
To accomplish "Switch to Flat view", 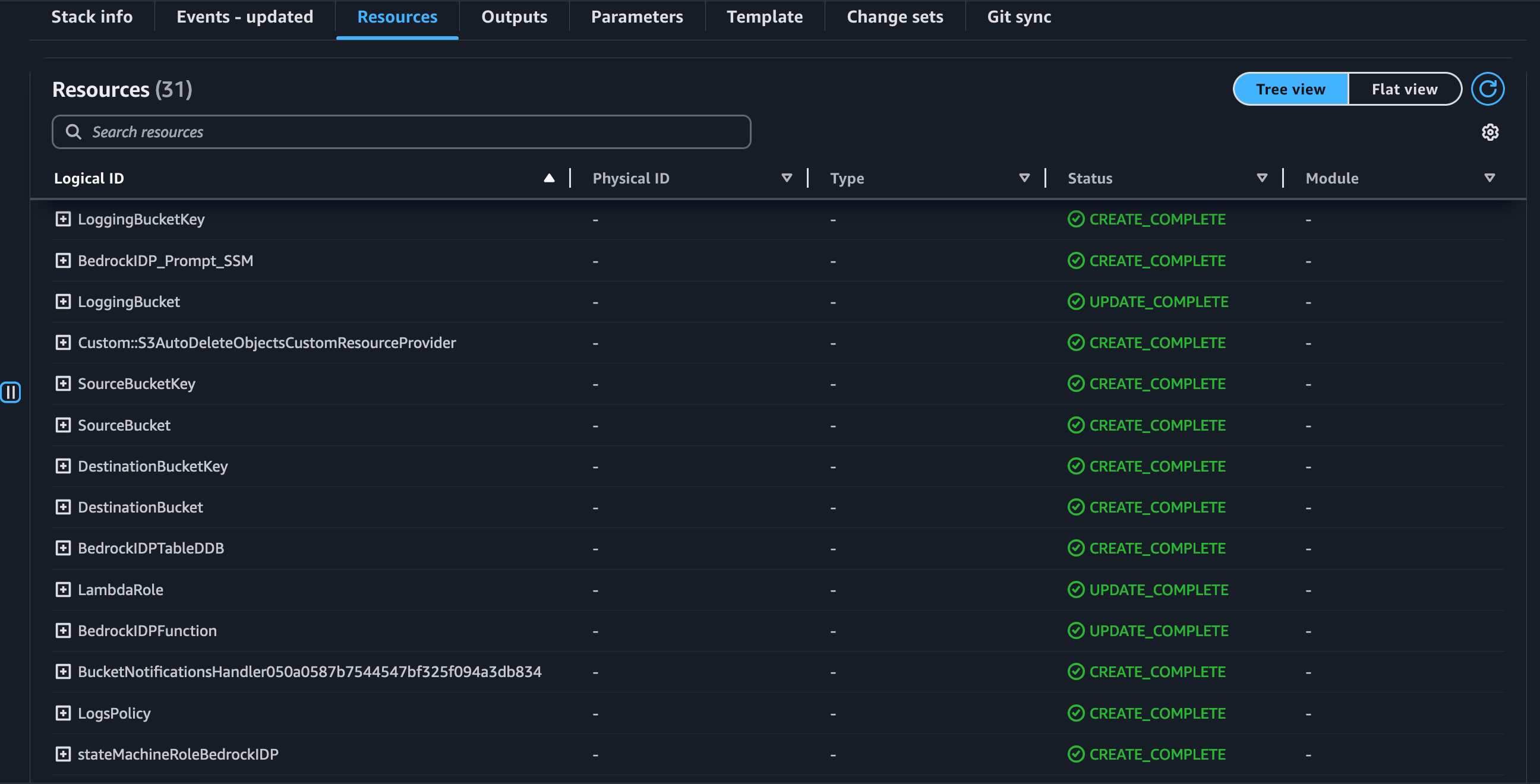I will 1404,89.
